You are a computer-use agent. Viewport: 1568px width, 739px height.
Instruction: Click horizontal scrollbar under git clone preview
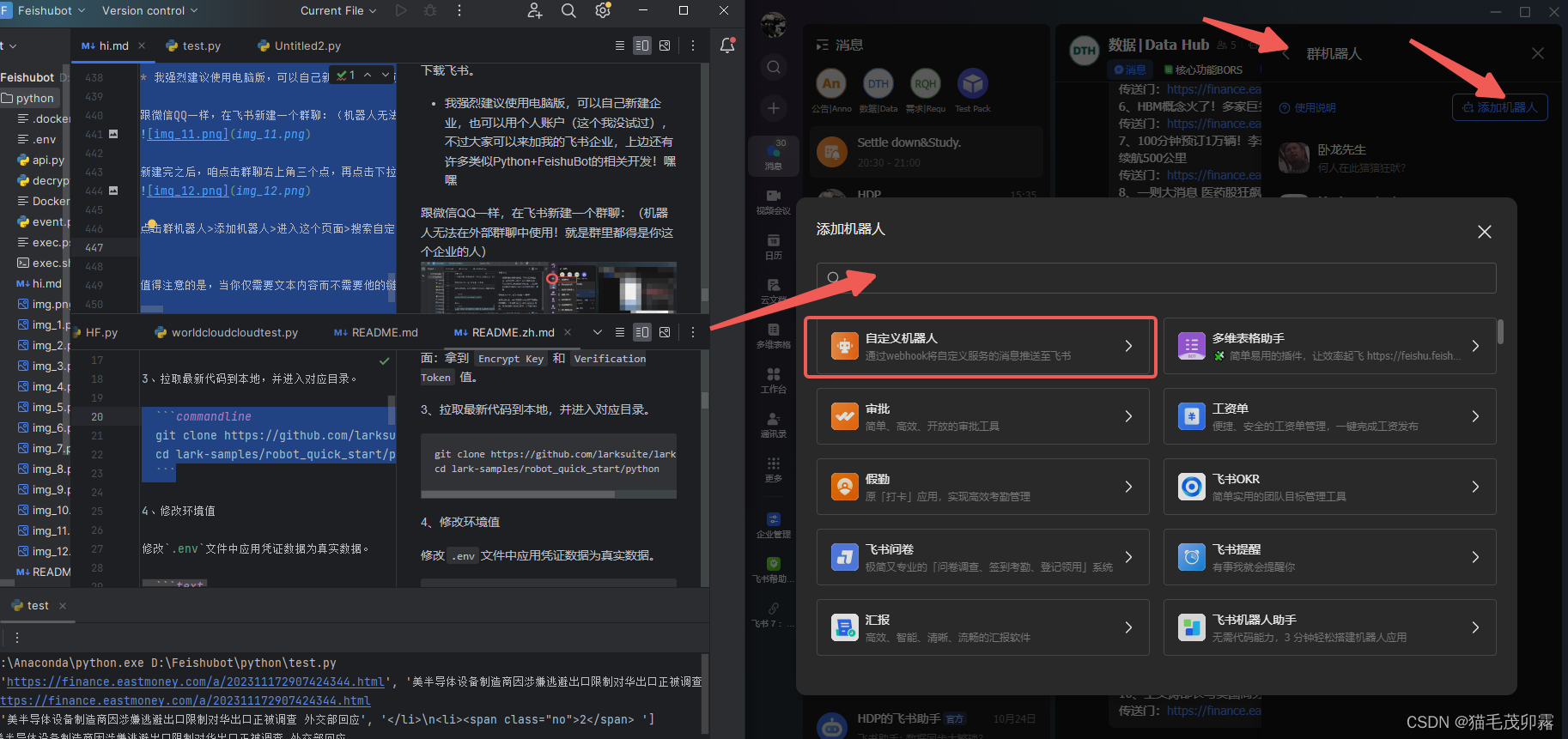(518, 494)
